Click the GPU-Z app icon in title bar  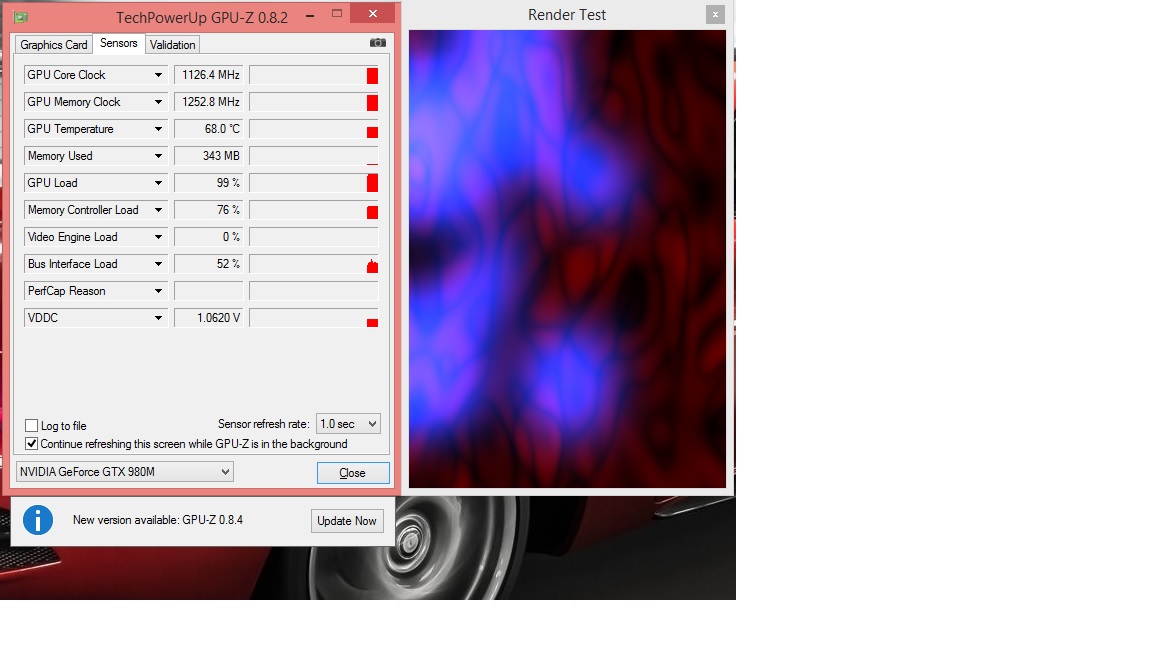[20, 16]
